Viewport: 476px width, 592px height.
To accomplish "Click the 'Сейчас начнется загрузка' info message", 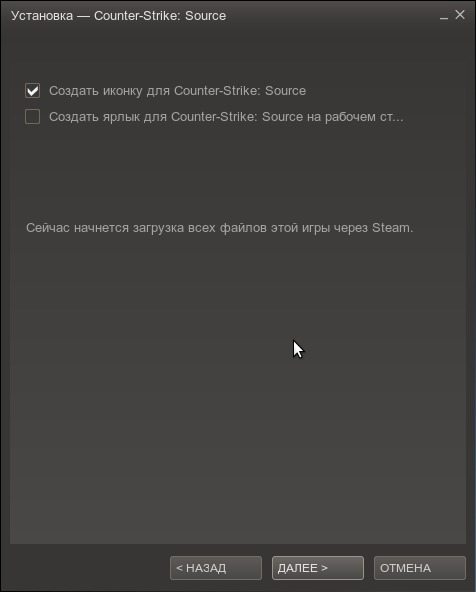I will [220, 228].
